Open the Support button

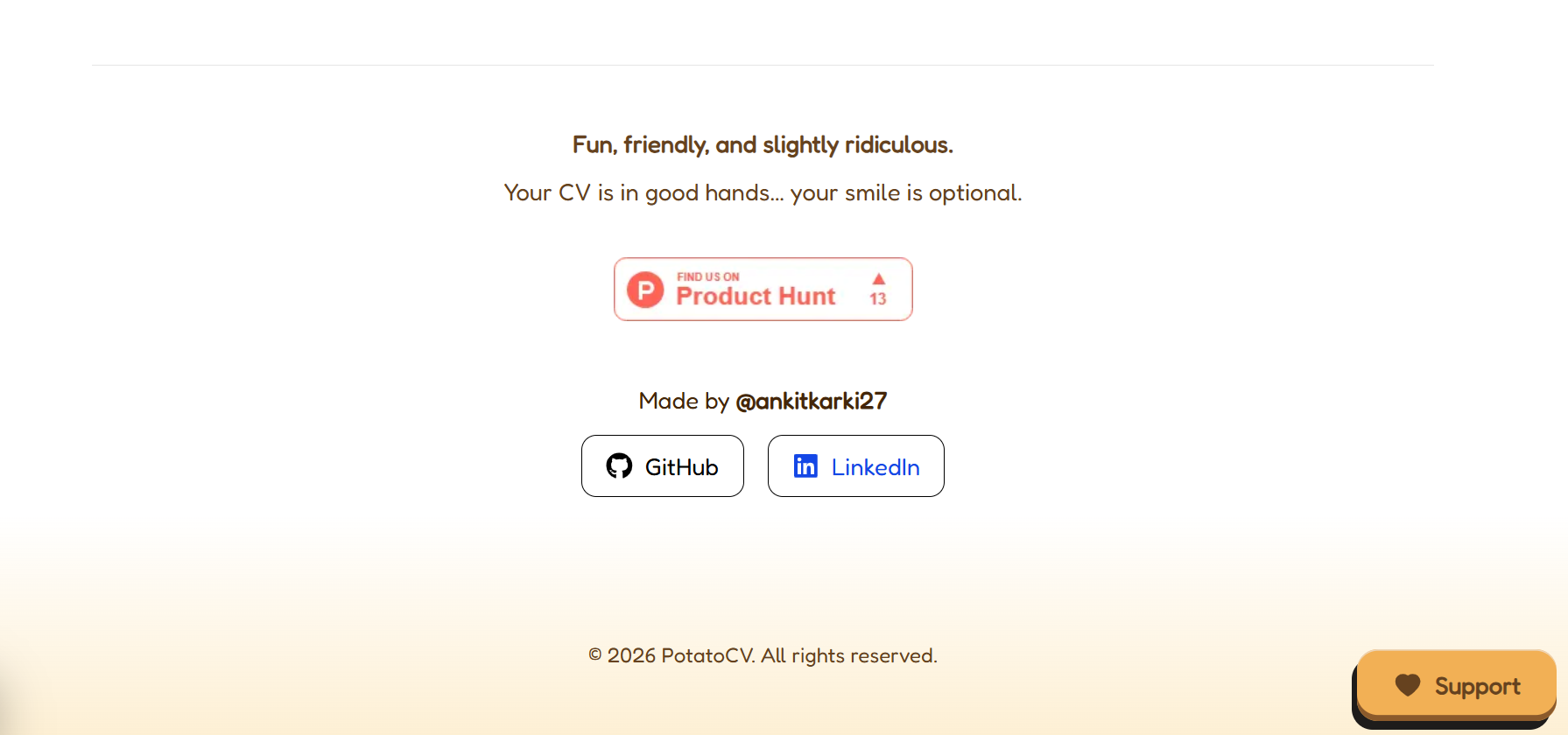pos(1457,685)
